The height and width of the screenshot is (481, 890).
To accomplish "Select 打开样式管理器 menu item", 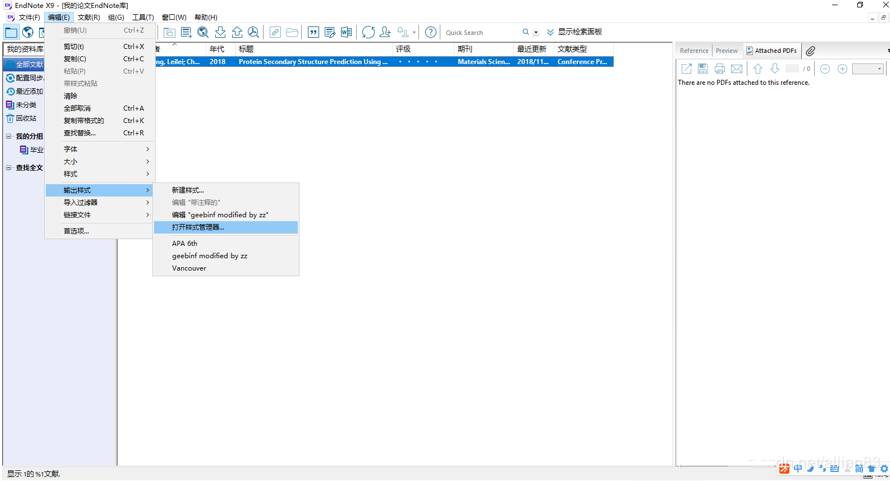I will pyautogui.click(x=198, y=227).
